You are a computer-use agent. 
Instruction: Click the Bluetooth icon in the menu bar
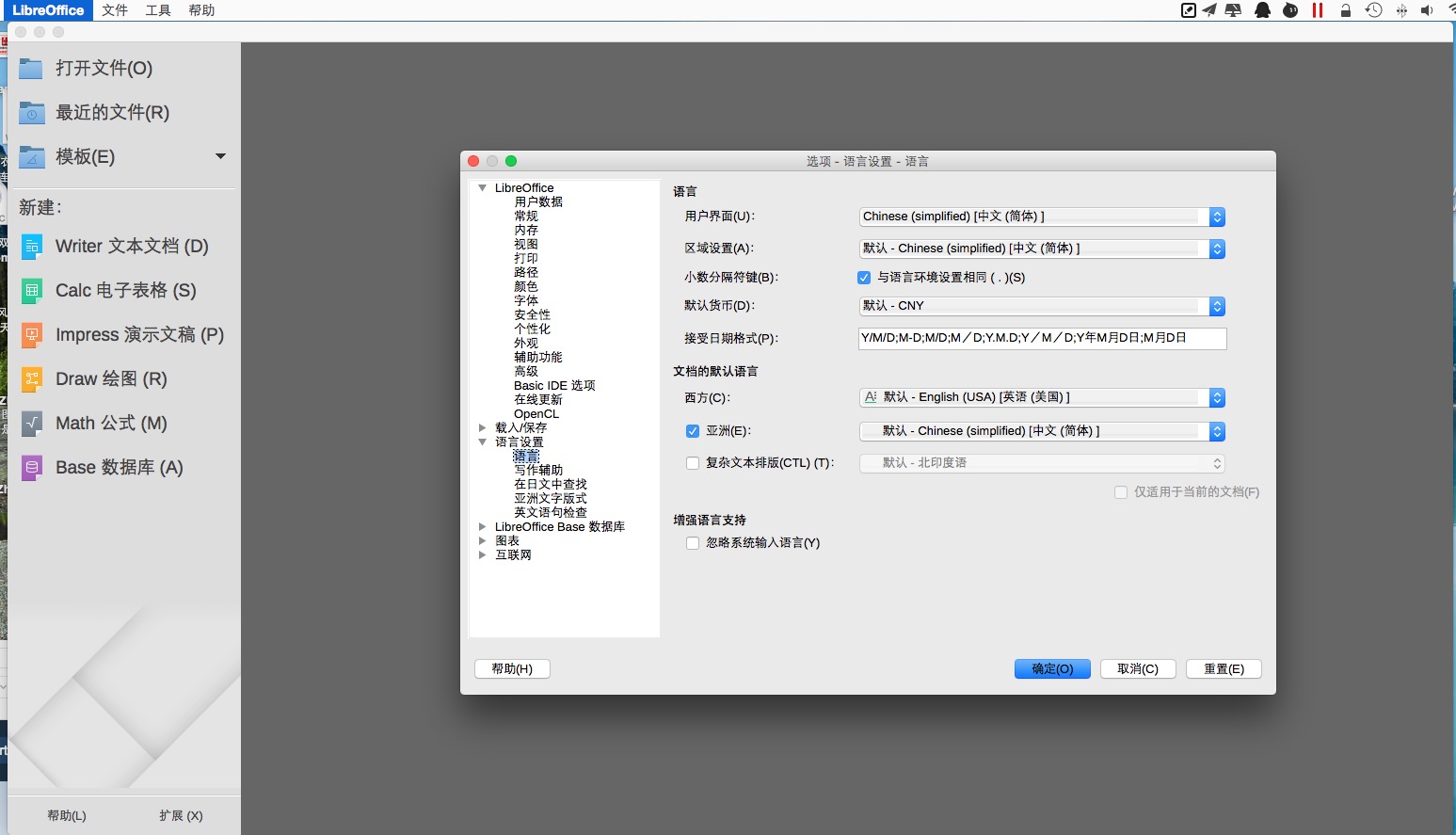click(x=1401, y=10)
